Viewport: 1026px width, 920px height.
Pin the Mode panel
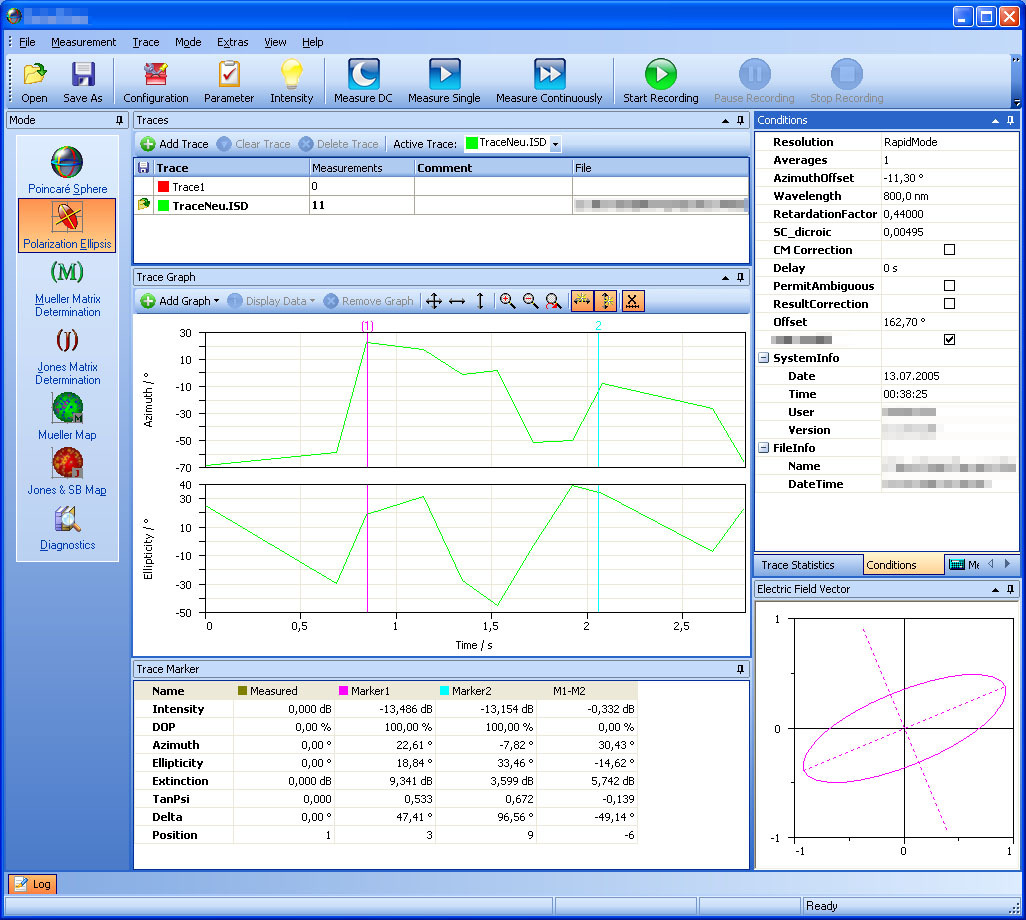point(119,120)
